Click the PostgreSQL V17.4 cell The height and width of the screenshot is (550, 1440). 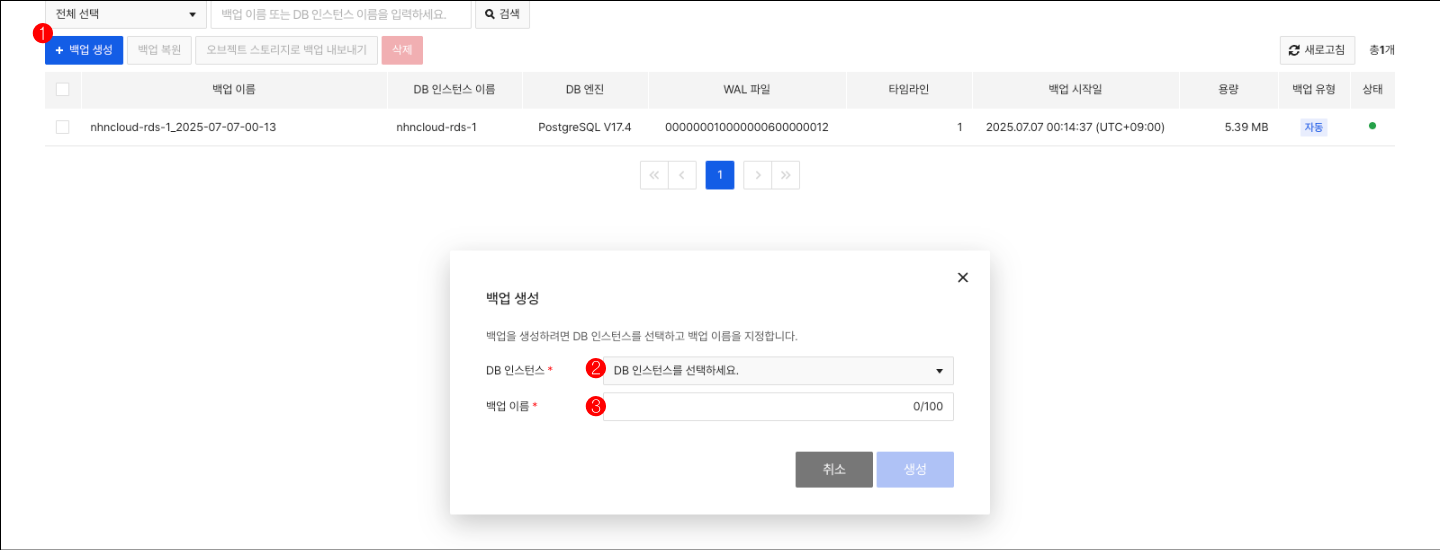pyautogui.click(x=585, y=127)
